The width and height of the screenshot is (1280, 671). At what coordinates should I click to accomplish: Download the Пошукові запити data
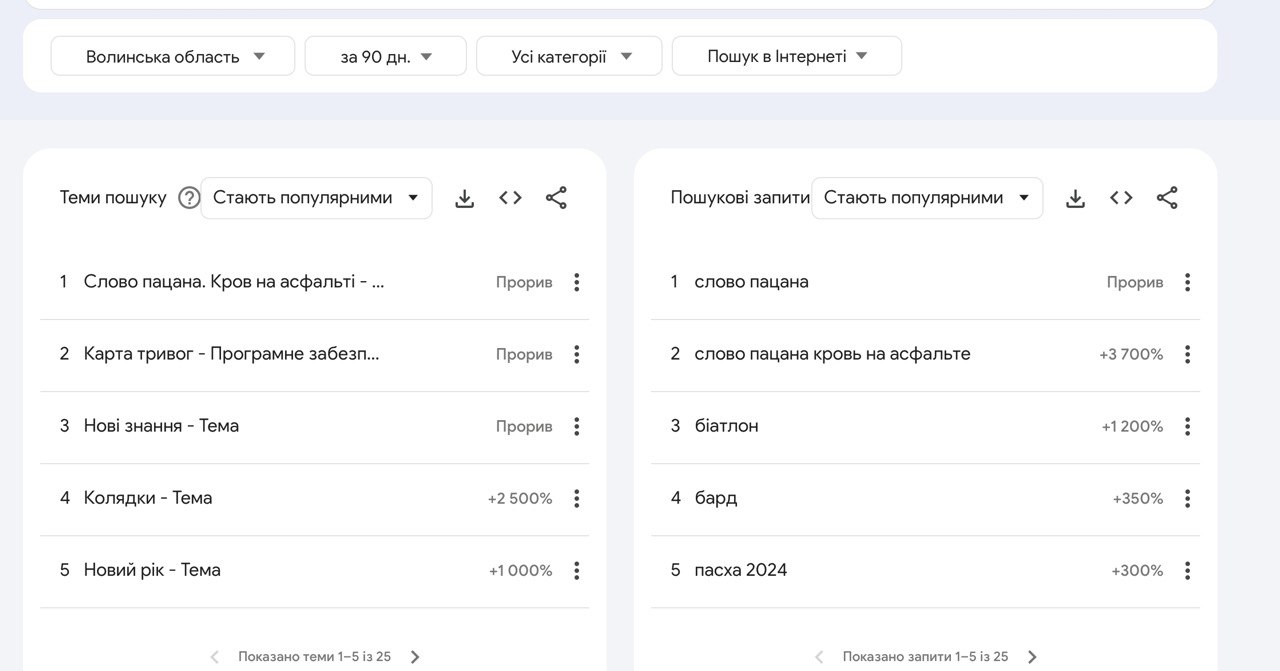tap(1075, 198)
